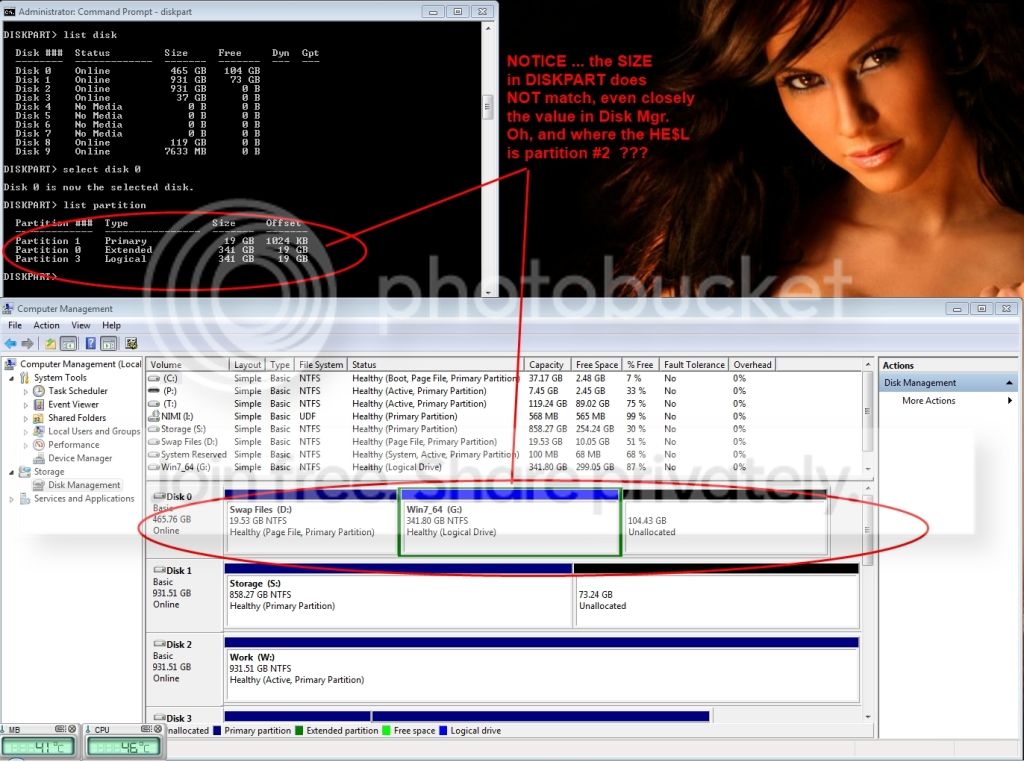This screenshot has height=762, width=1024.
Task: Toggle Show/Hide Console Tree toolbar icon
Action: (69, 343)
